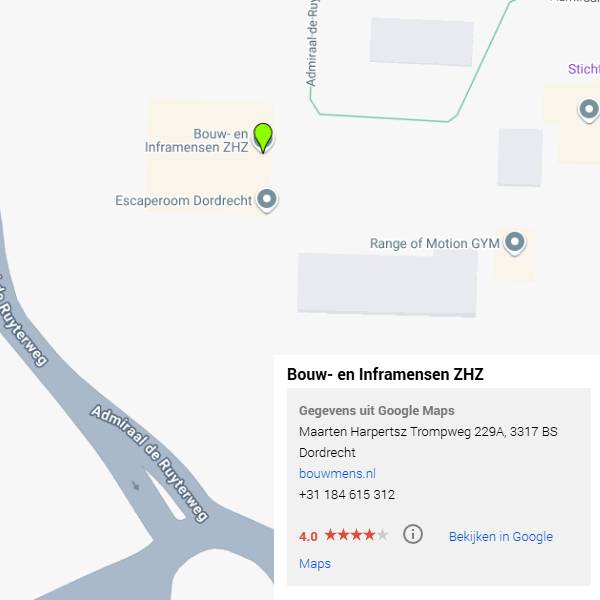Open the bouwmens.nl website link
Viewport: 600px width, 600px height.
point(337,473)
